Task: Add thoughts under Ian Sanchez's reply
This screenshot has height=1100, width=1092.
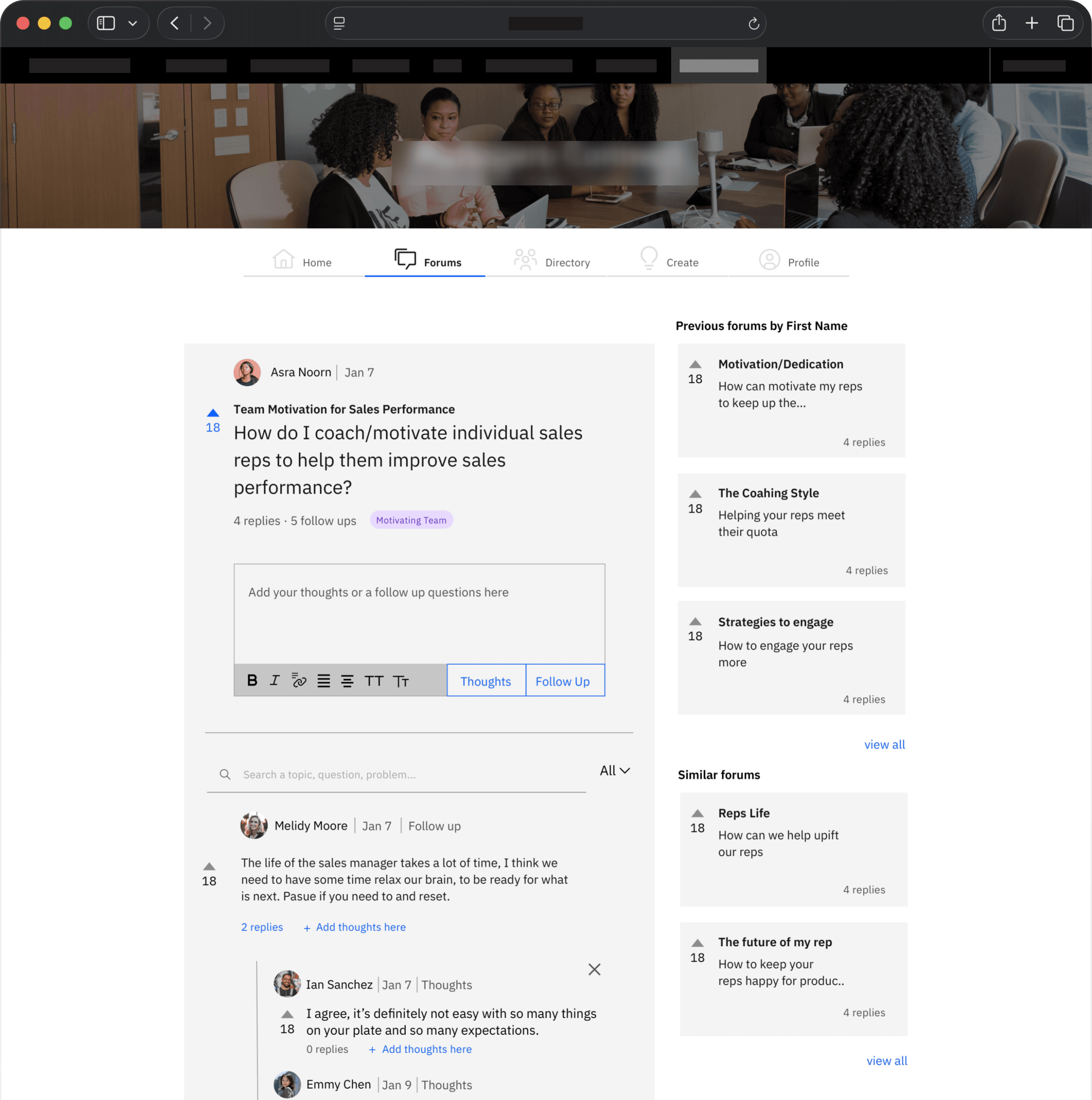Action: pyautogui.click(x=420, y=1049)
